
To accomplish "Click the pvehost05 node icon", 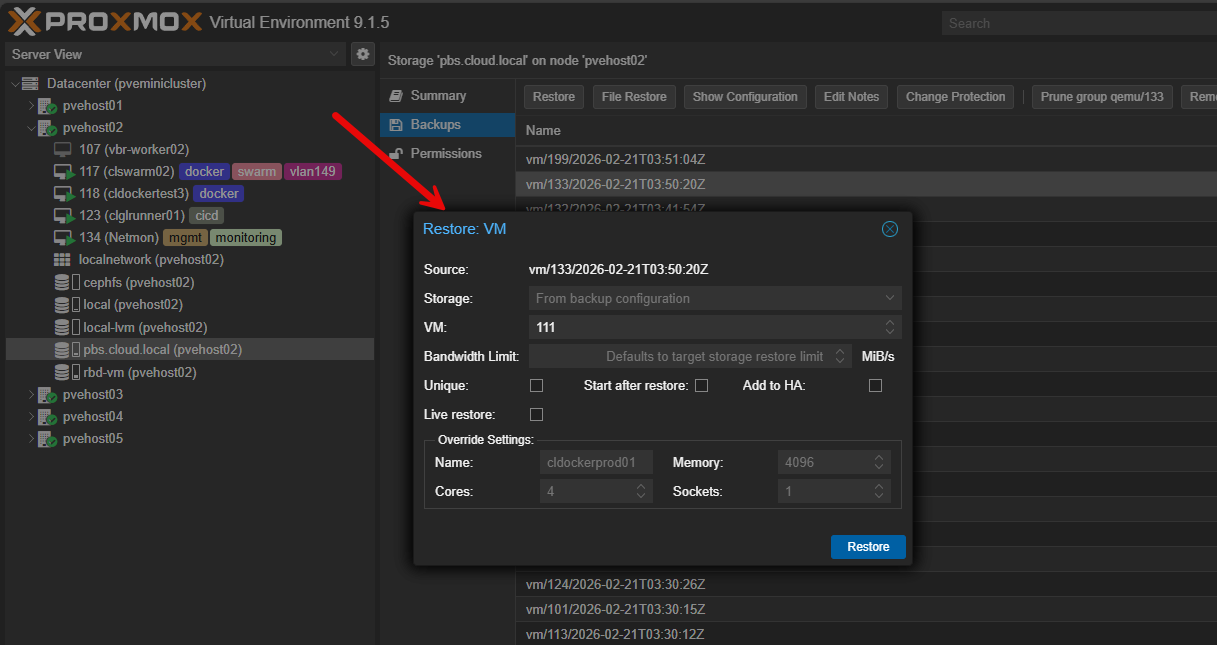I will [47, 439].
